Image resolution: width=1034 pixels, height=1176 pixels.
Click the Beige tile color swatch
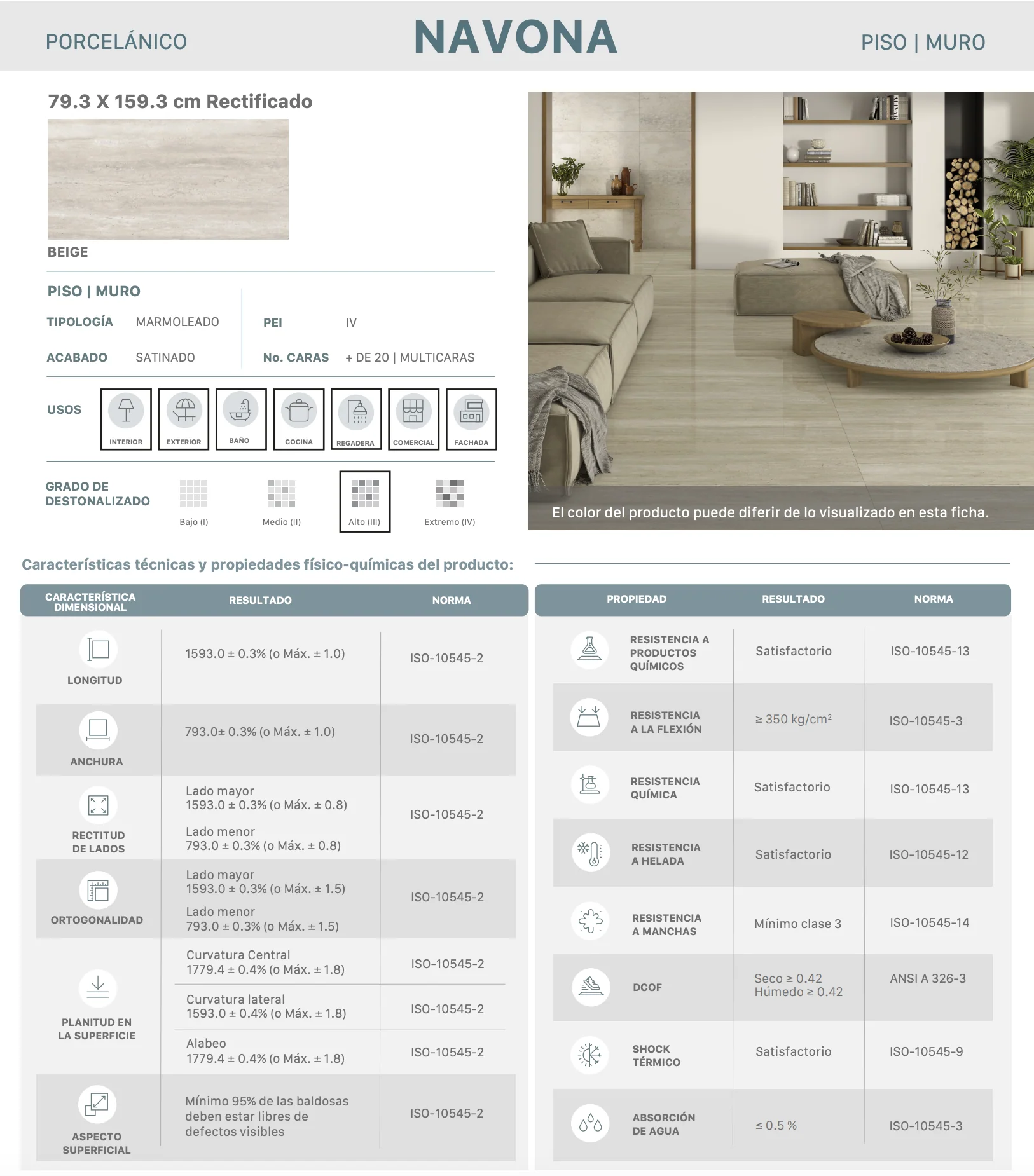point(168,179)
